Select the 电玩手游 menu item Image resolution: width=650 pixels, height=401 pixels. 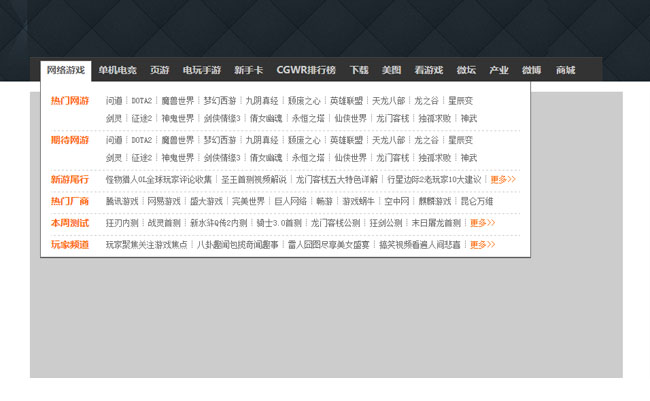pos(201,70)
